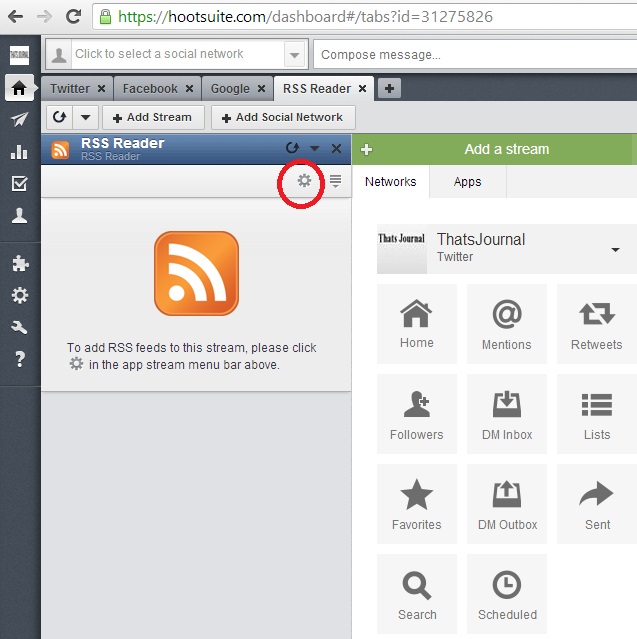This screenshot has height=639, width=637.
Task: Open RSS Reader stream settings gear
Action: (x=304, y=181)
